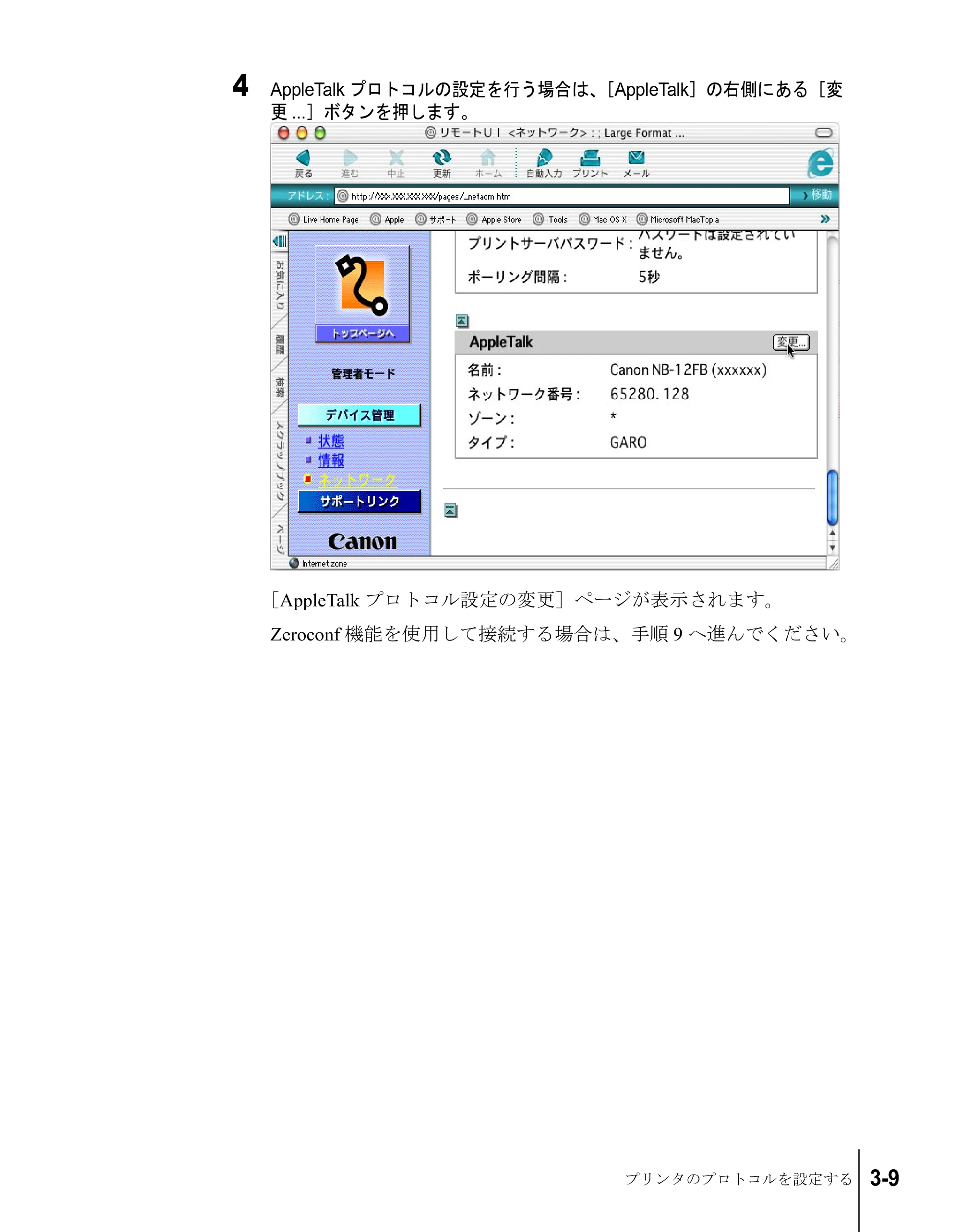Image resolution: width=960 pixels, height=1232 pixels.
Task: Click the Print (プリント) toolbar icon
Action: coord(590,158)
